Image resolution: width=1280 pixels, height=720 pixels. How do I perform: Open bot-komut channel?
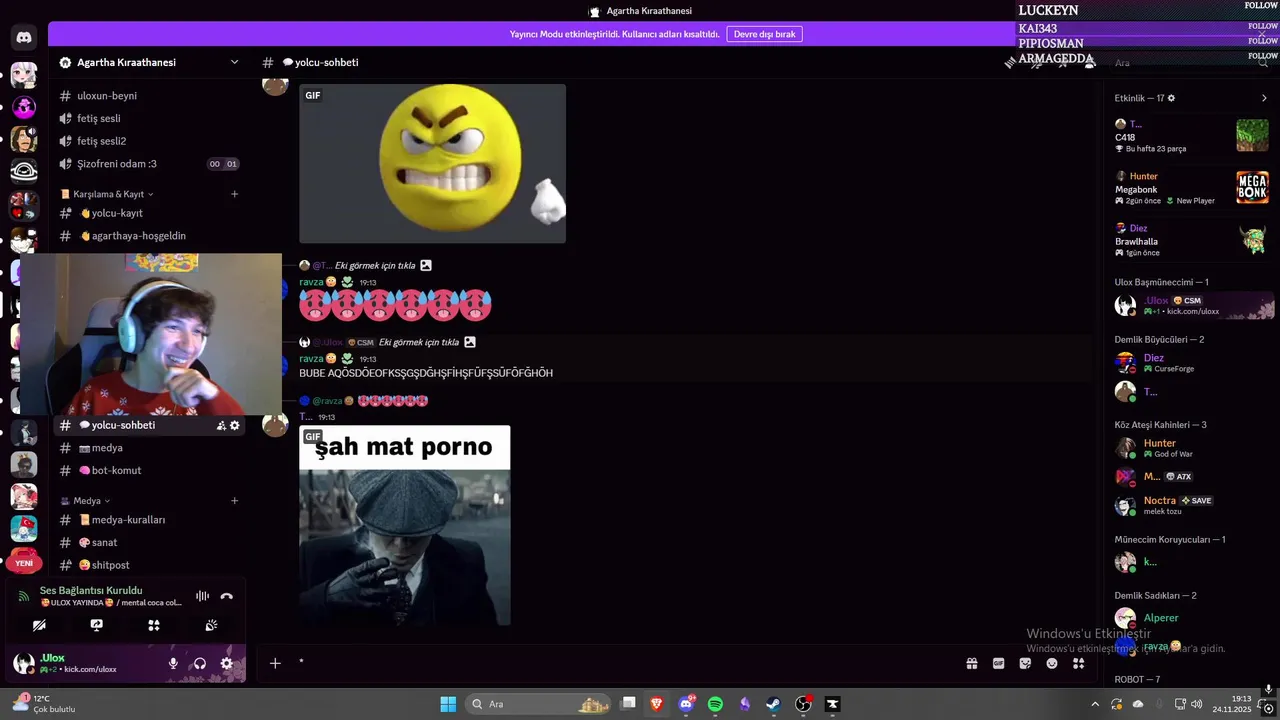point(149,470)
